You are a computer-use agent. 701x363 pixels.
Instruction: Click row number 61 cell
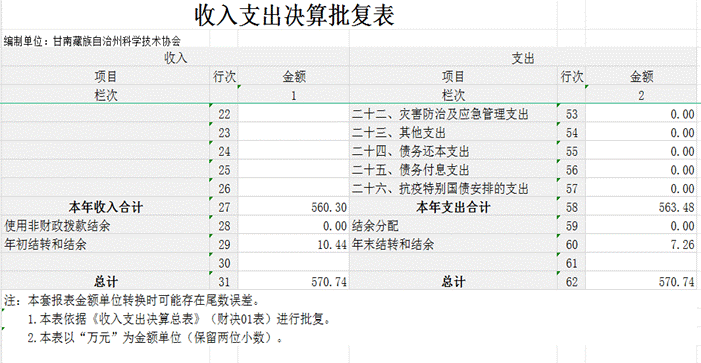click(572, 263)
